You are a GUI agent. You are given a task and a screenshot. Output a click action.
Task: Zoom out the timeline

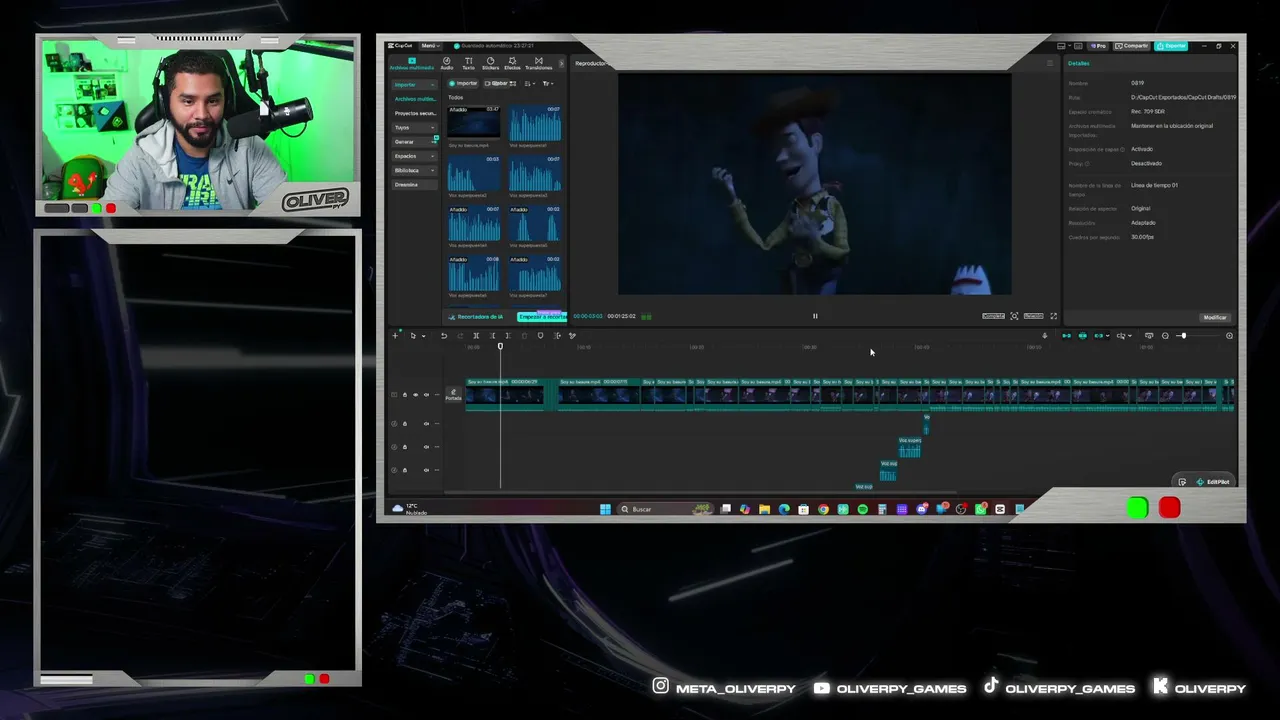(1165, 336)
